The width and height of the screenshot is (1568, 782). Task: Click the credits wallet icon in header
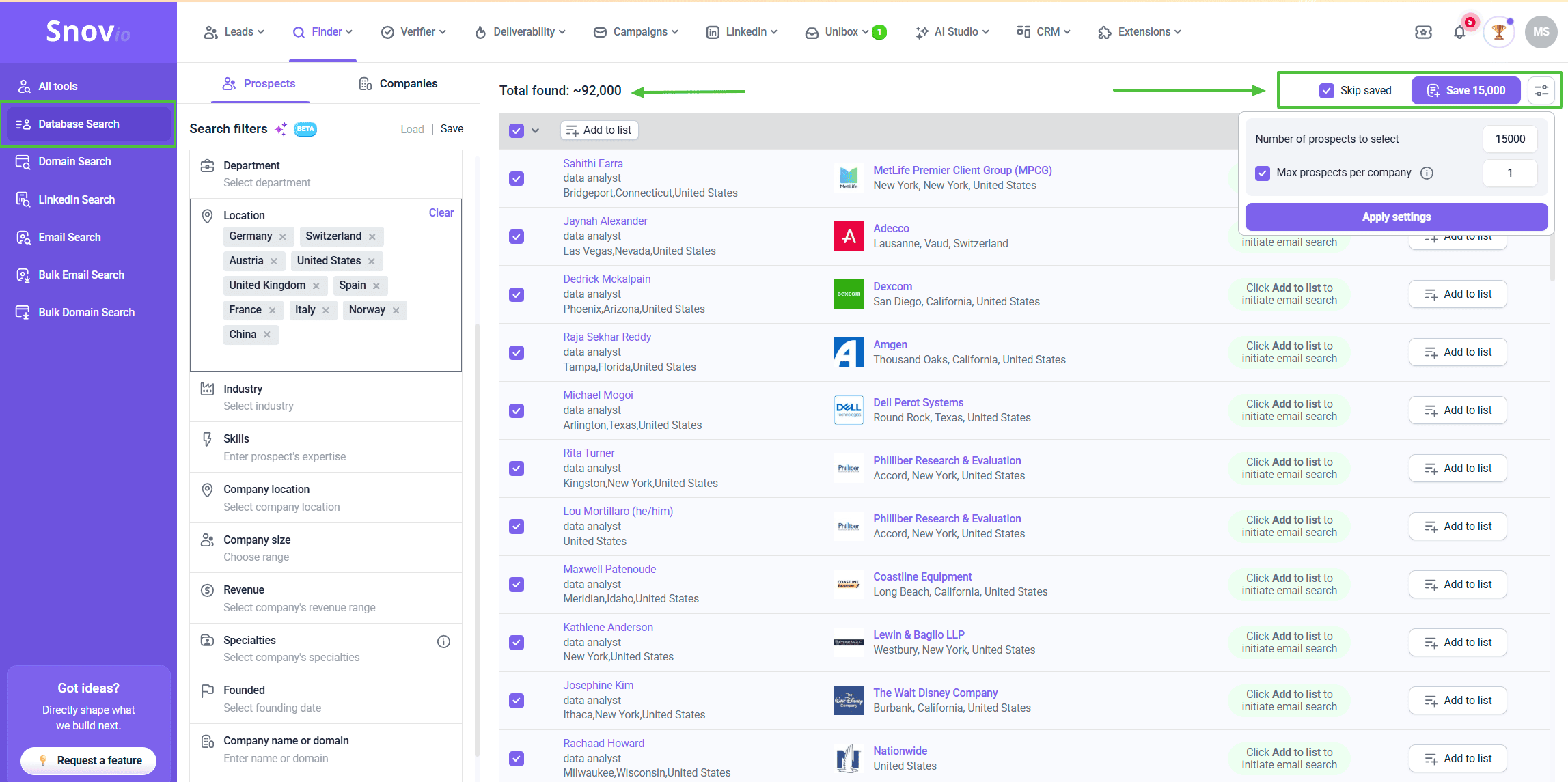(1423, 32)
